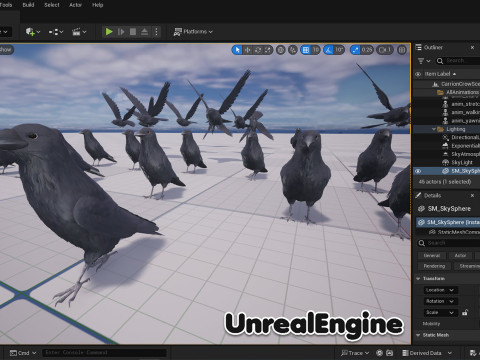Open camera speed setting
The width and height of the screenshot is (480, 360).
tap(385, 50)
